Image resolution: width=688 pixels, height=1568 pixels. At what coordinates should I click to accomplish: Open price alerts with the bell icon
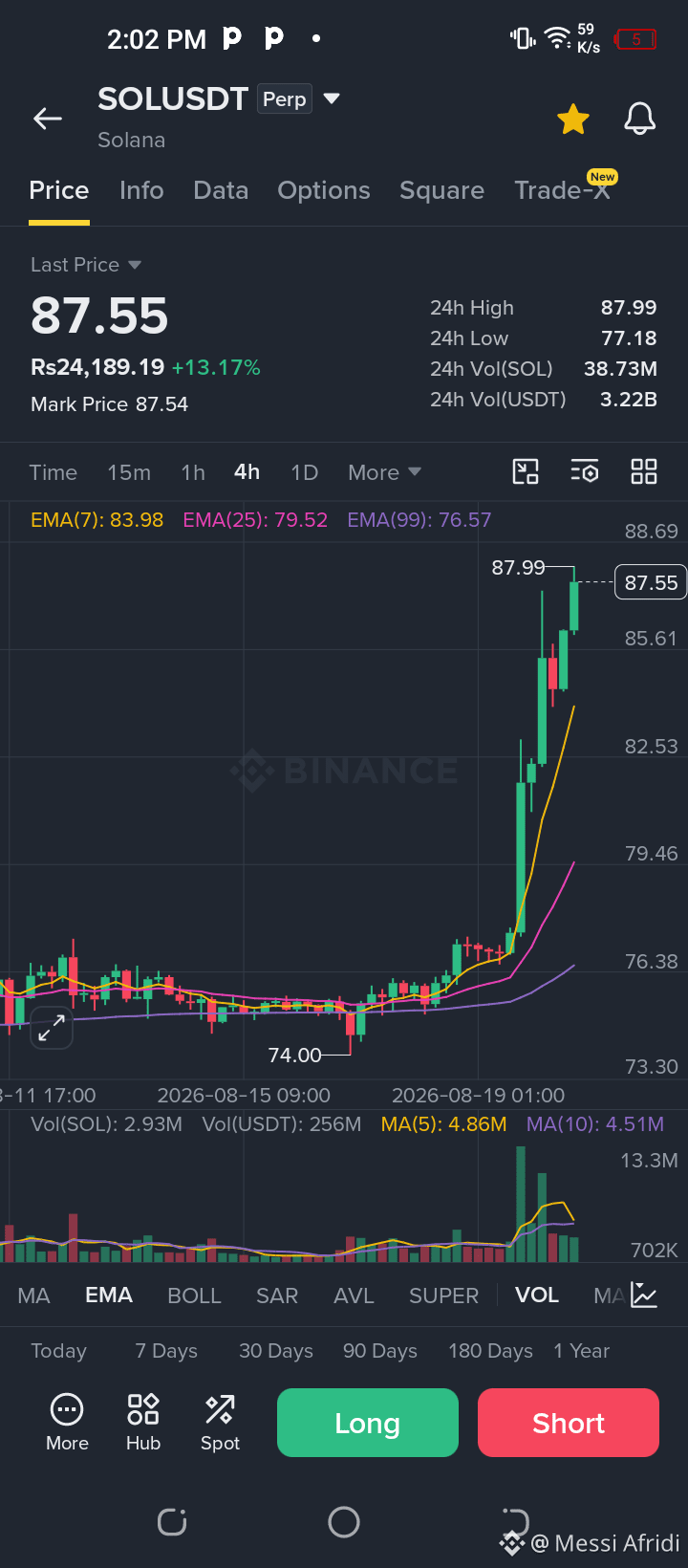click(640, 119)
